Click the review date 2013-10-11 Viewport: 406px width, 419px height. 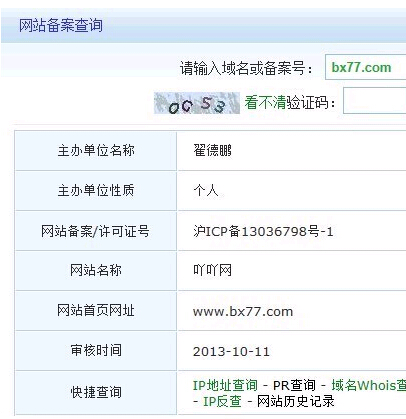tap(231, 351)
